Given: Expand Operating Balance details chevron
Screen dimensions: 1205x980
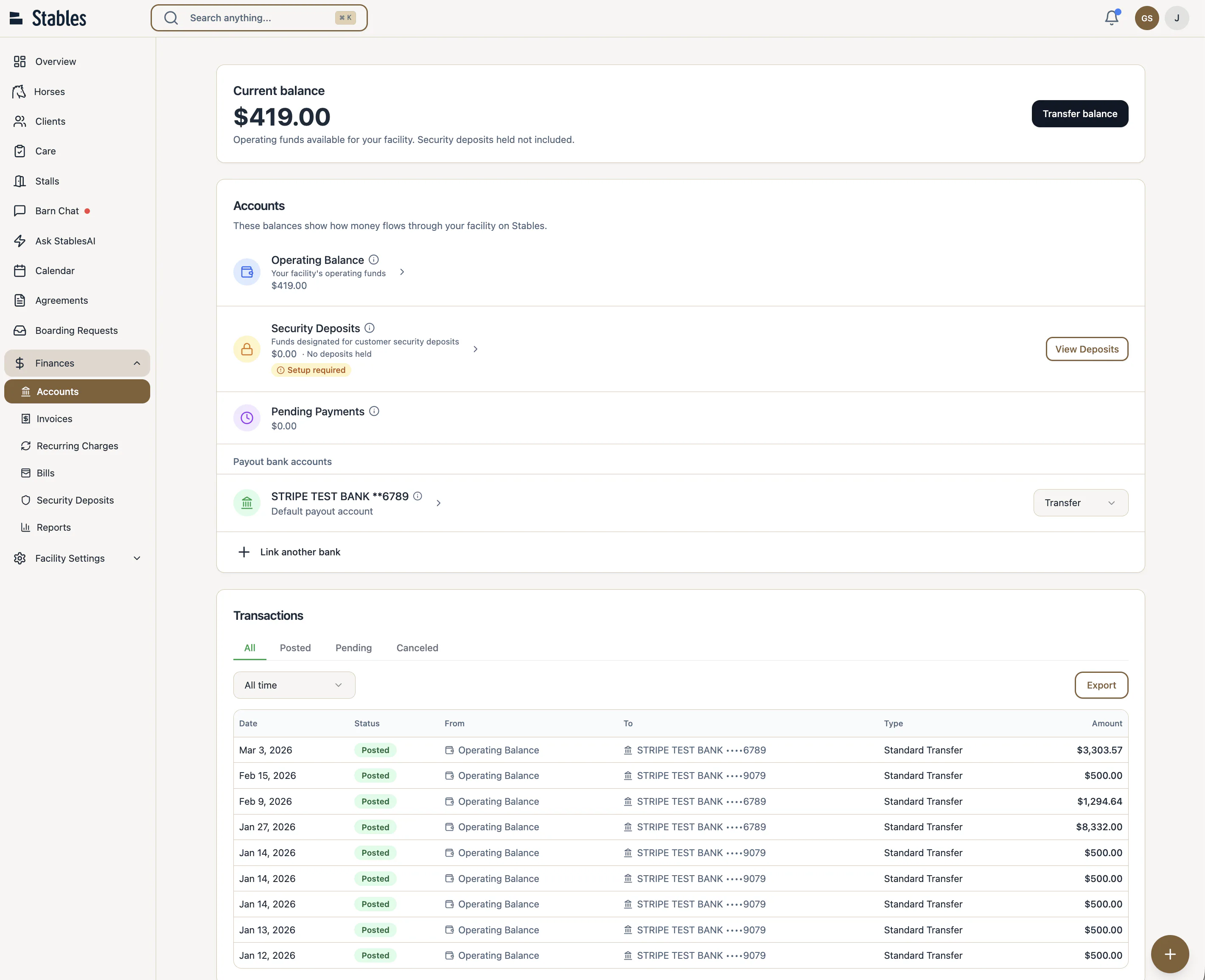Looking at the screenshot, I should click(402, 272).
